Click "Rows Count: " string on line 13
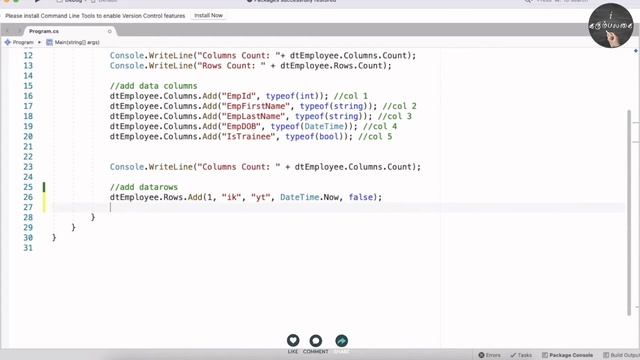 coord(231,66)
